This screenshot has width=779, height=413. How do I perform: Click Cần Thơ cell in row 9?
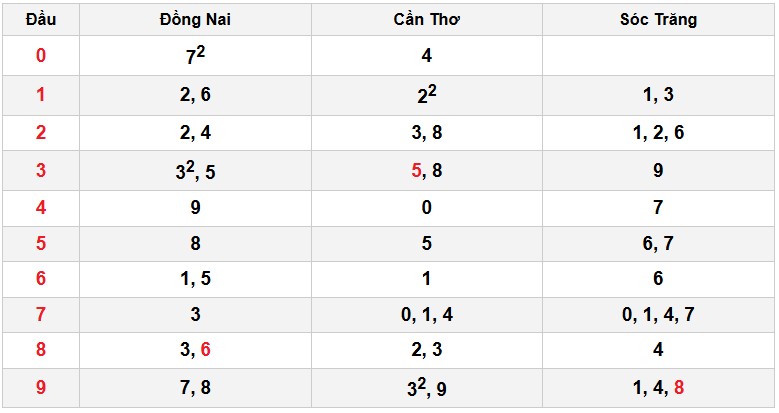427,388
